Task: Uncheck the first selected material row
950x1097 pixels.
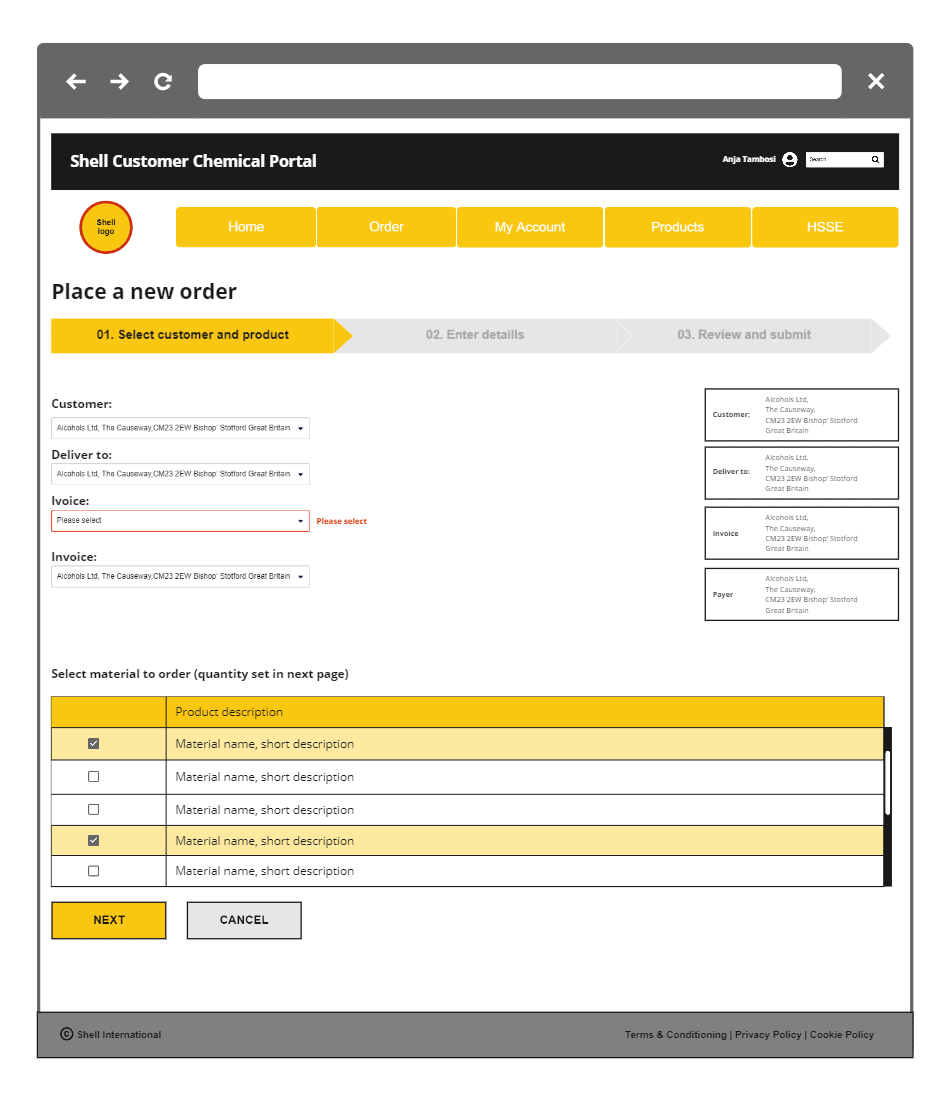Action: pos(93,743)
